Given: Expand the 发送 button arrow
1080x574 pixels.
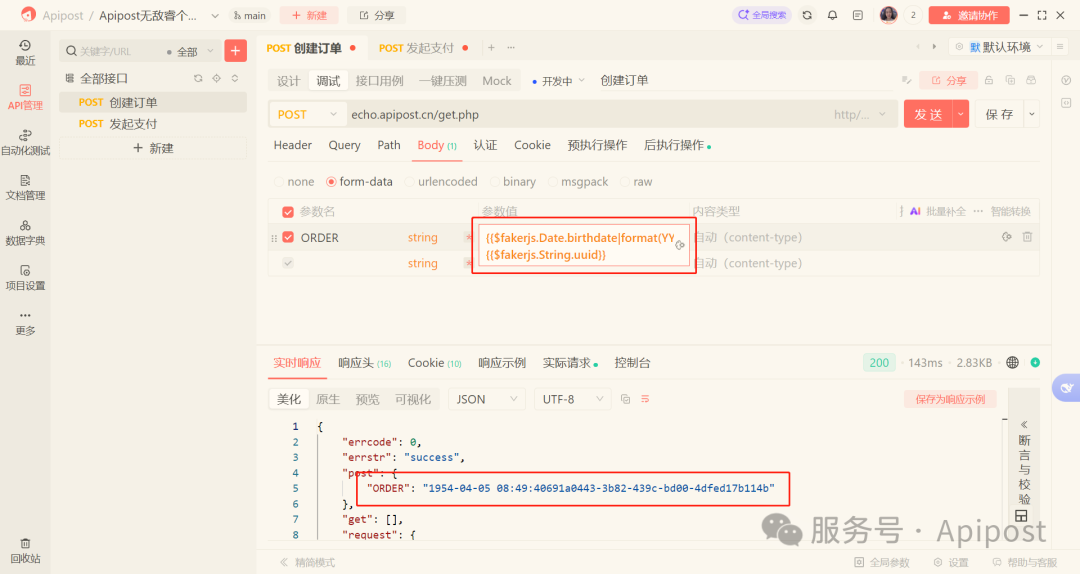Looking at the screenshot, I should 961,114.
